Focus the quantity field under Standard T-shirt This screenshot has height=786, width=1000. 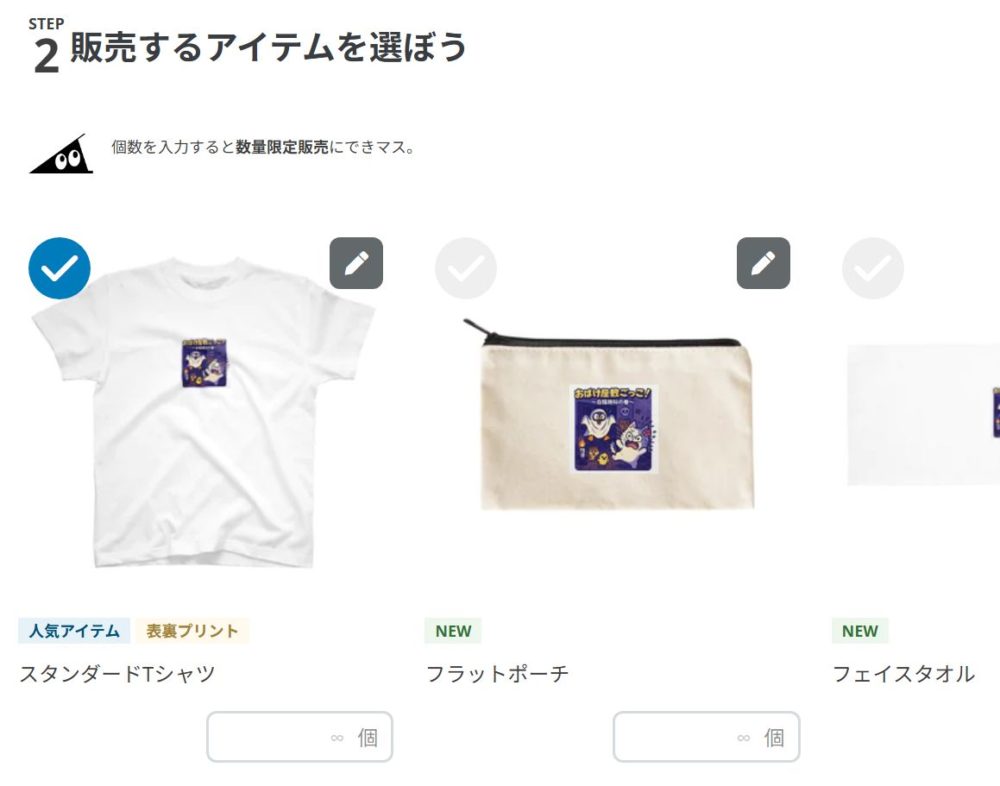click(x=299, y=737)
